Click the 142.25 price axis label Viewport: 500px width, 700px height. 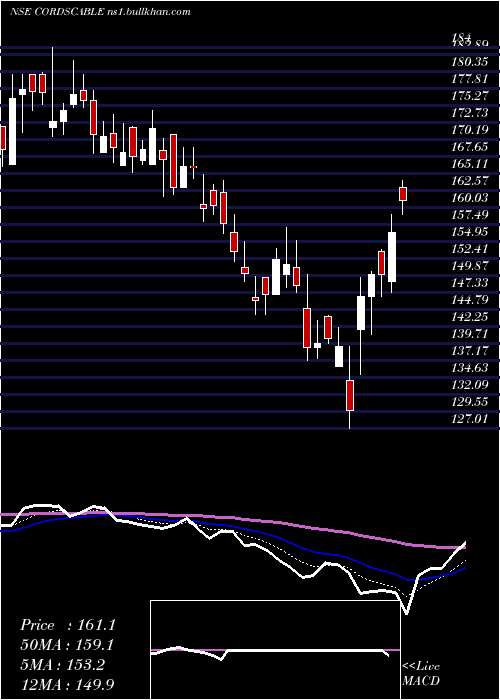tap(469, 317)
